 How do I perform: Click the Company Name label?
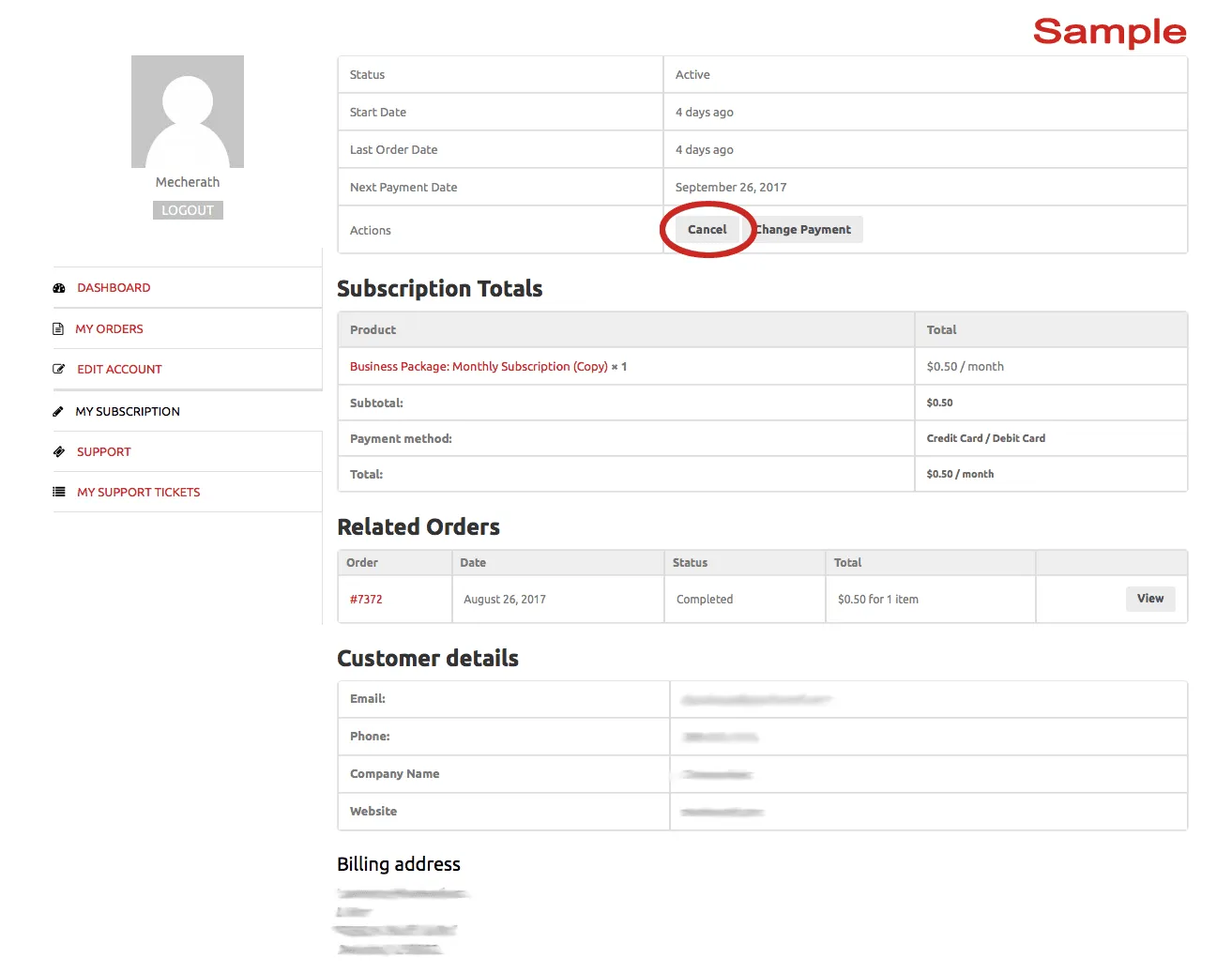coord(395,773)
